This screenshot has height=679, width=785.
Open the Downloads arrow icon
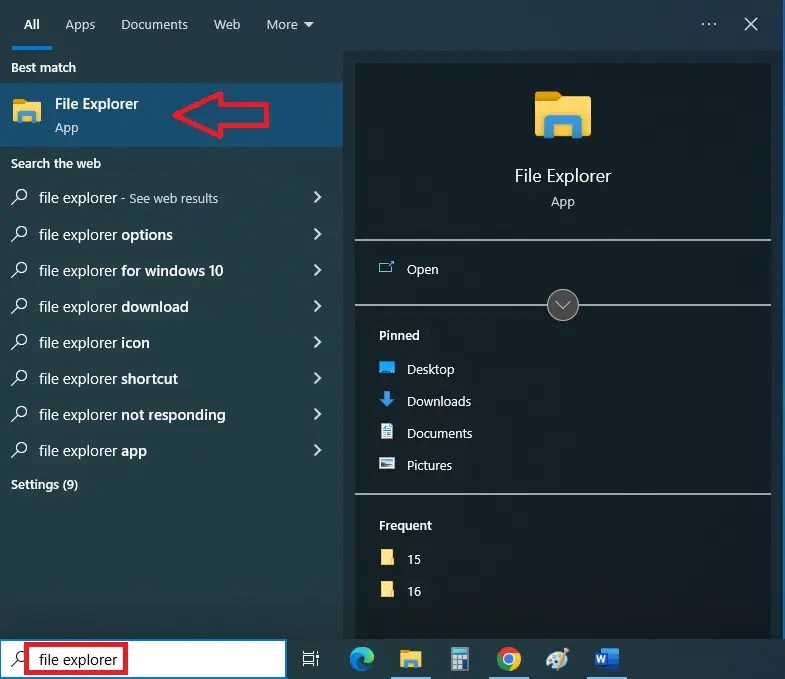386,400
